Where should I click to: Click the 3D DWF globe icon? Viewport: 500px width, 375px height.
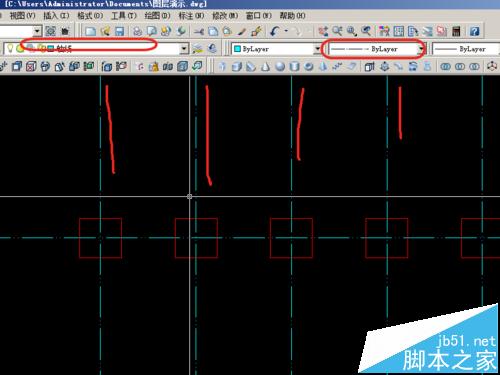click(x=181, y=32)
